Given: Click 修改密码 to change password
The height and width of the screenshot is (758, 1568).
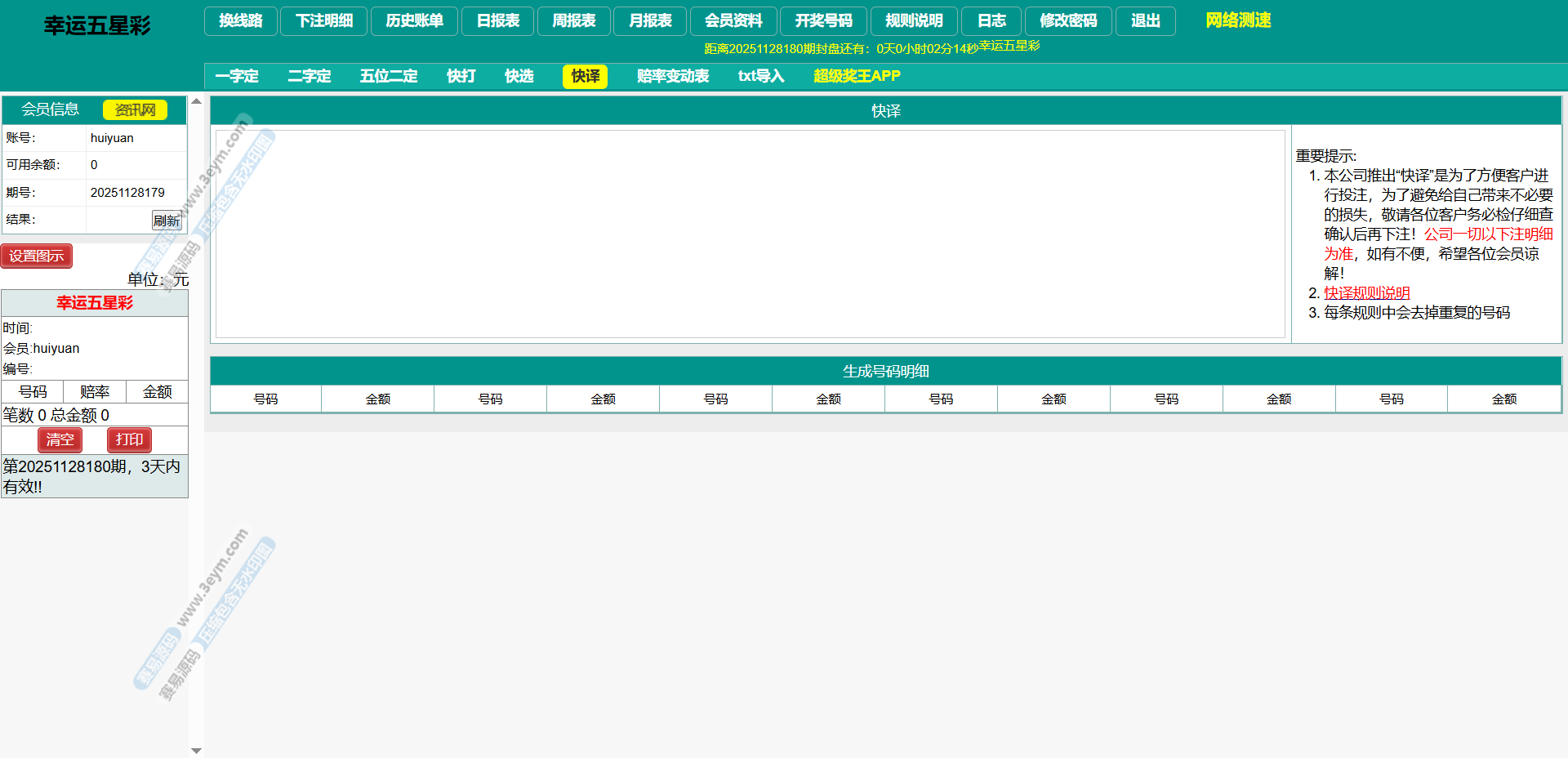Looking at the screenshot, I should 1068,21.
